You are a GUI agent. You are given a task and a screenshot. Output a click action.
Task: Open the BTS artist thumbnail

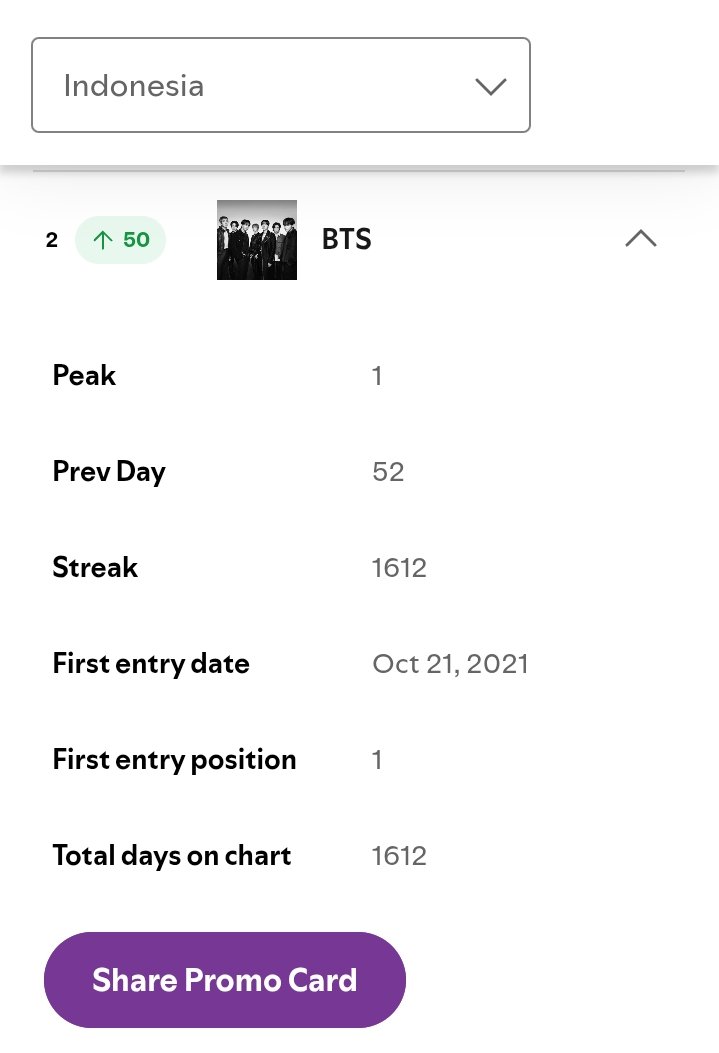256,240
